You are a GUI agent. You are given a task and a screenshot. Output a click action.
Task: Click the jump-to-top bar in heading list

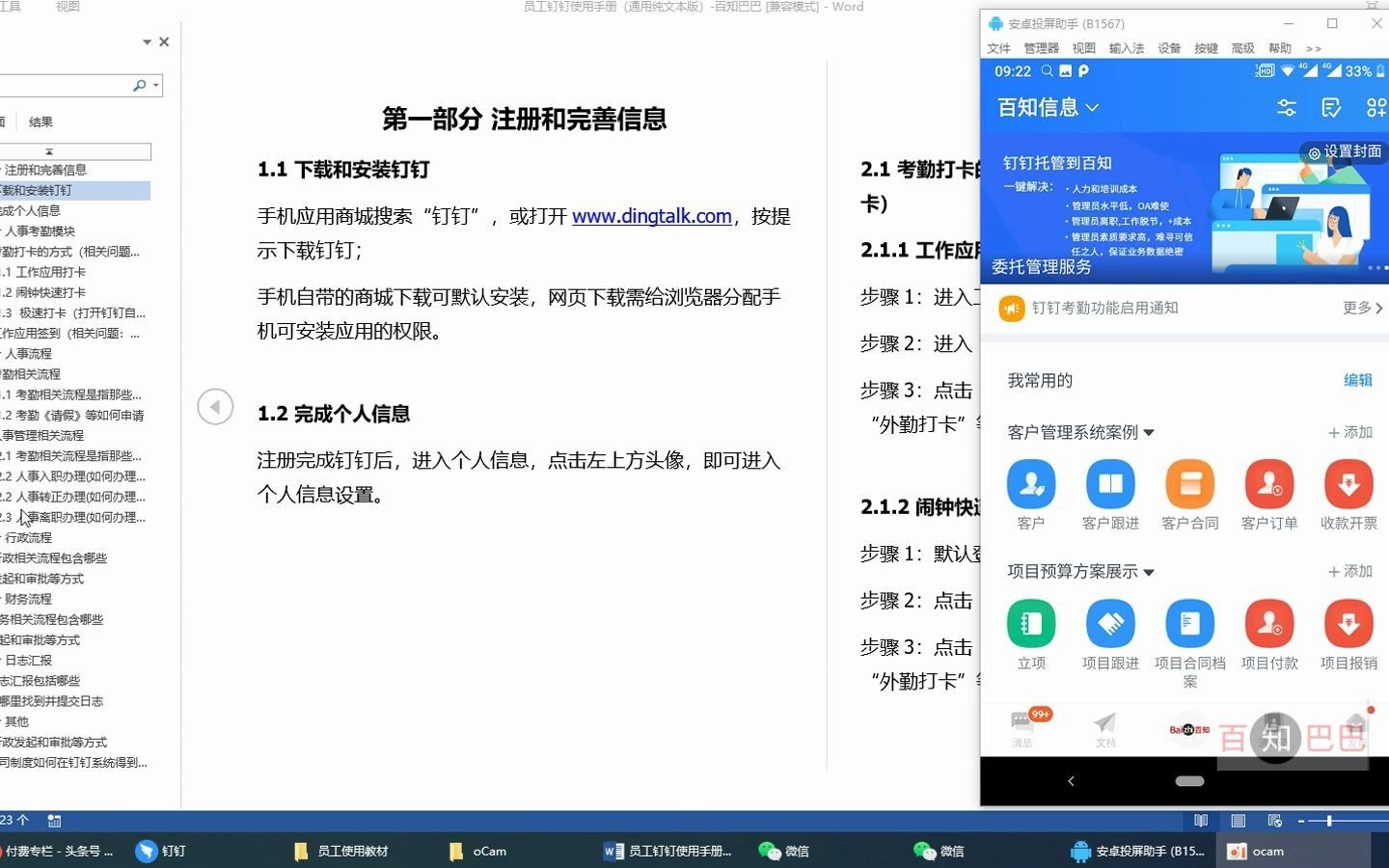tap(75, 151)
